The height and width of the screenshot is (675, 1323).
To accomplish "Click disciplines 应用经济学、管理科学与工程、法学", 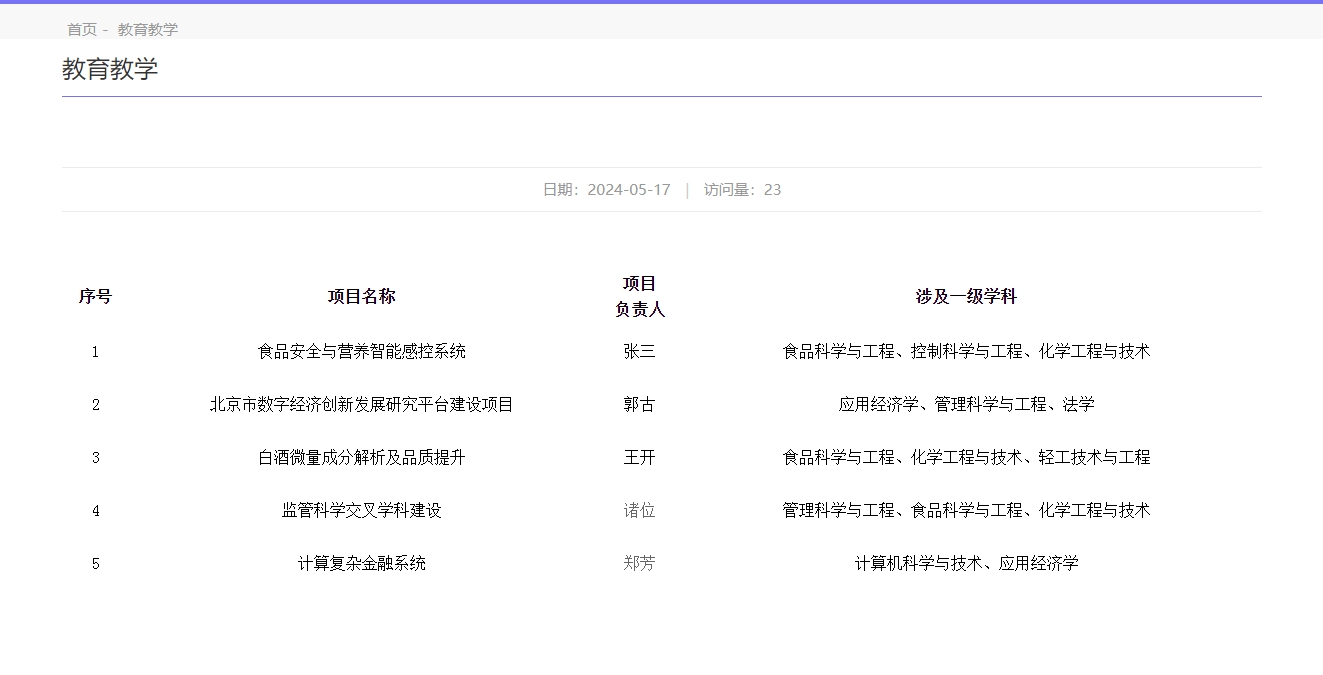I will [x=966, y=405].
